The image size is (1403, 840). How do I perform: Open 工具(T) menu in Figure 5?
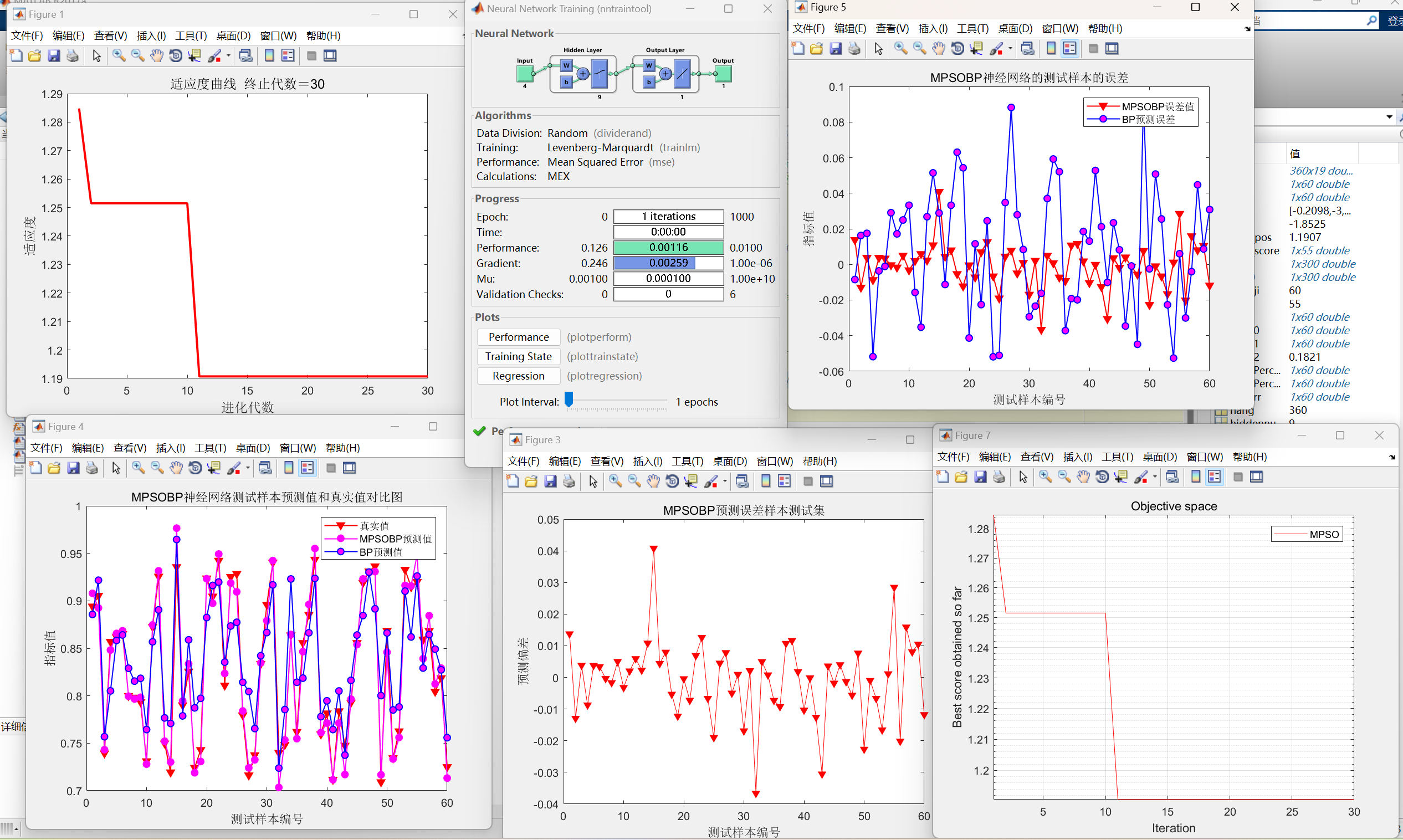972,28
